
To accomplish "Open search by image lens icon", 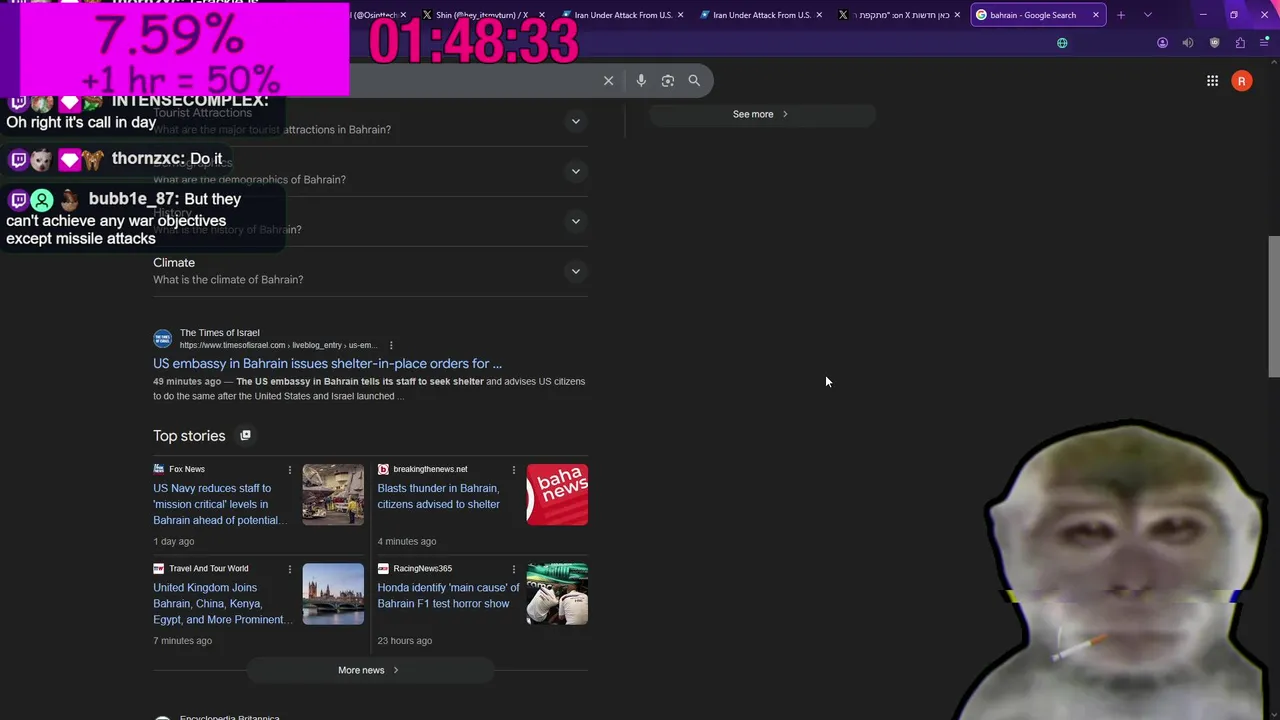I will (668, 81).
